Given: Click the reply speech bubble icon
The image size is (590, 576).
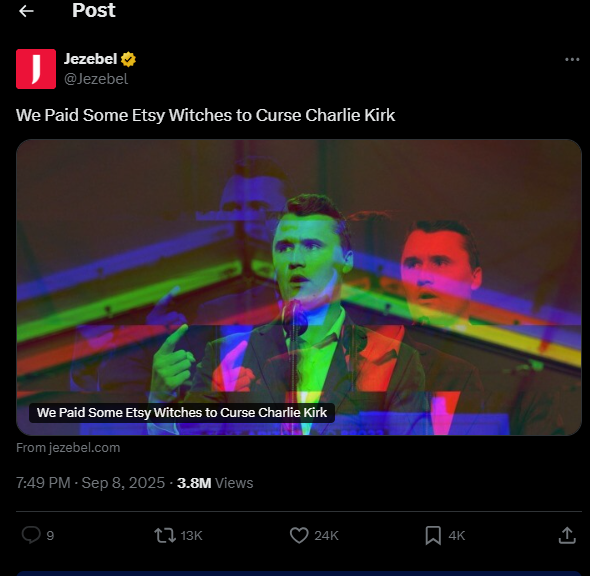Looking at the screenshot, I should 31,535.
